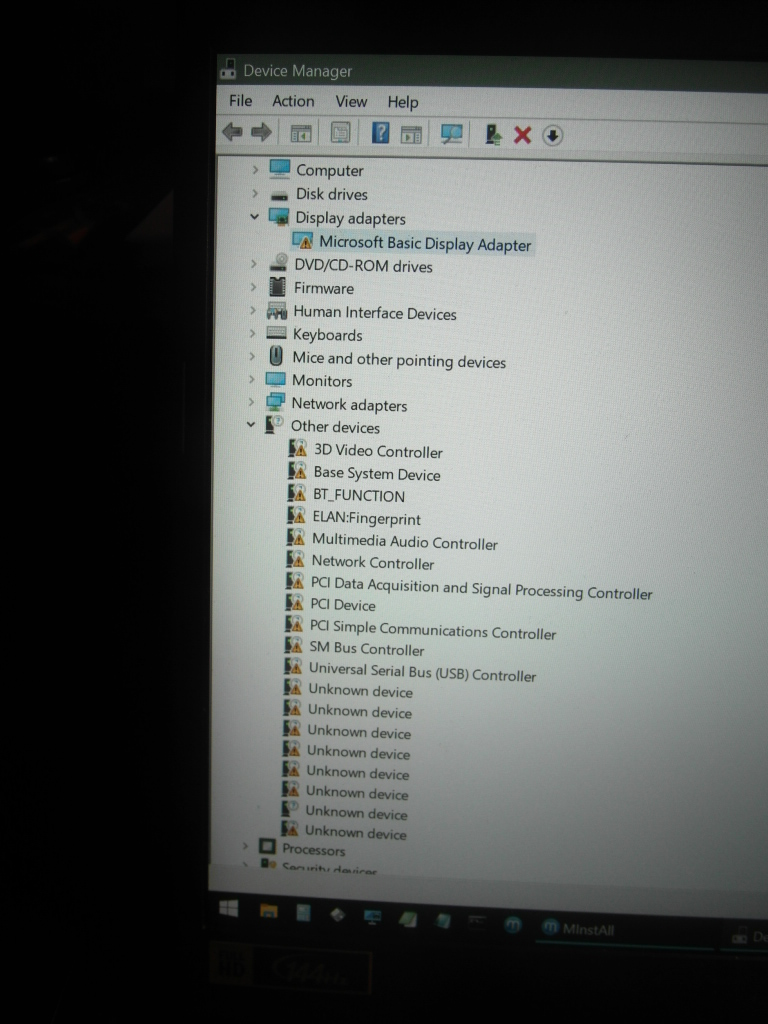Click the Network adapters label
768x1024 pixels.
pyautogui.click(x=349, y=405)
